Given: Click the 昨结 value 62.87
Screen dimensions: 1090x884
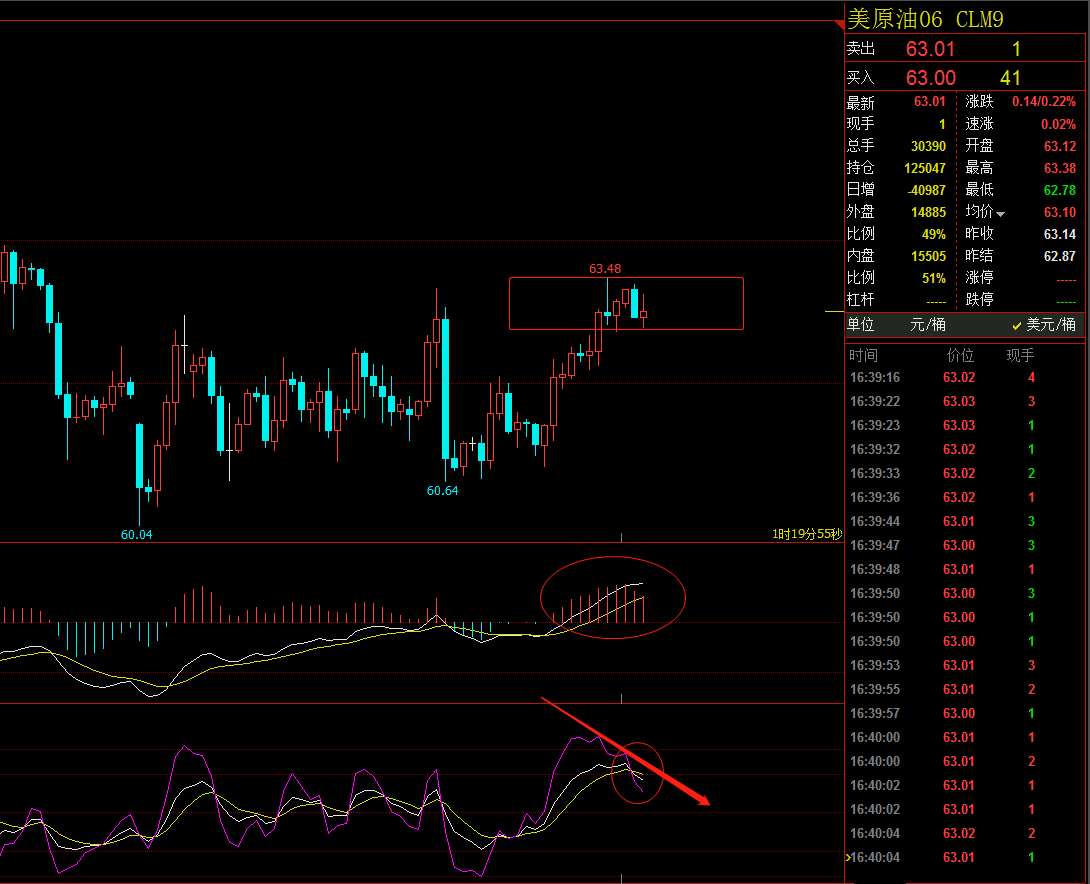Looking at the screenshot, I should (1059, 256).
